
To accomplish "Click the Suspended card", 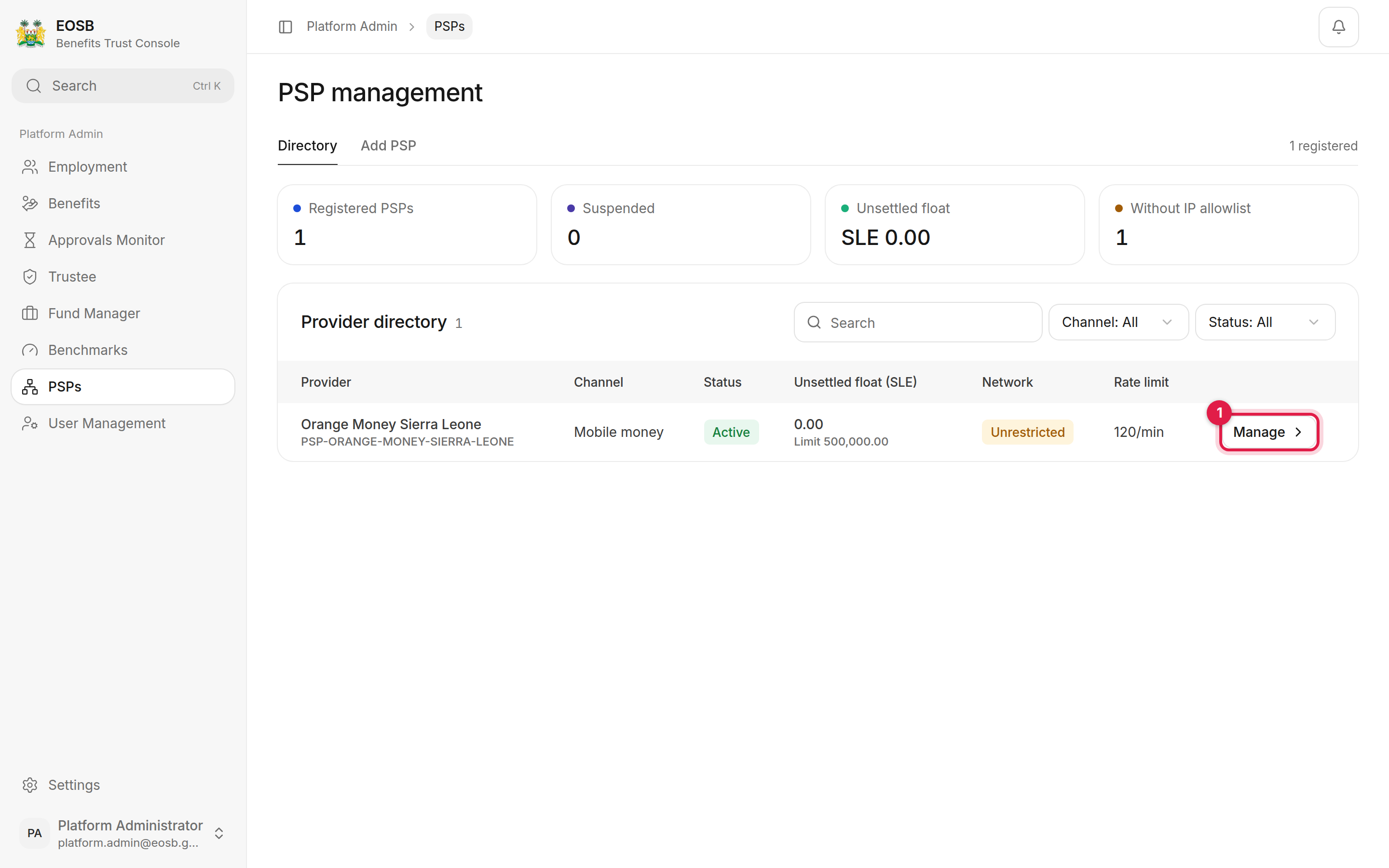I will [681, 224].
